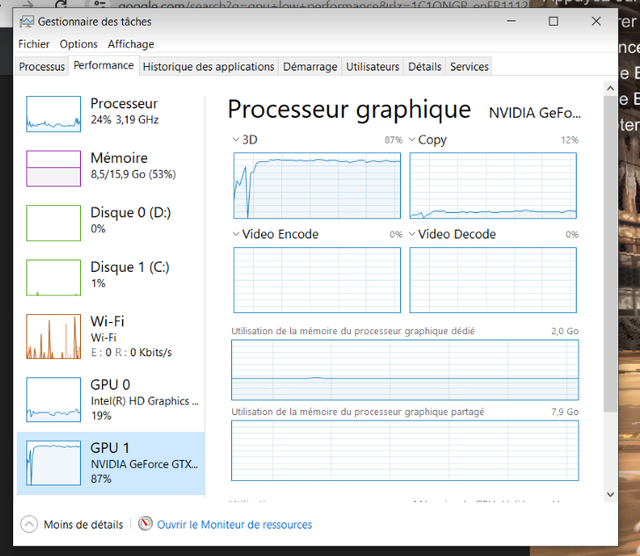
Task: Click the 2,0 Go dedicated memory value
Action: (565, 331)
